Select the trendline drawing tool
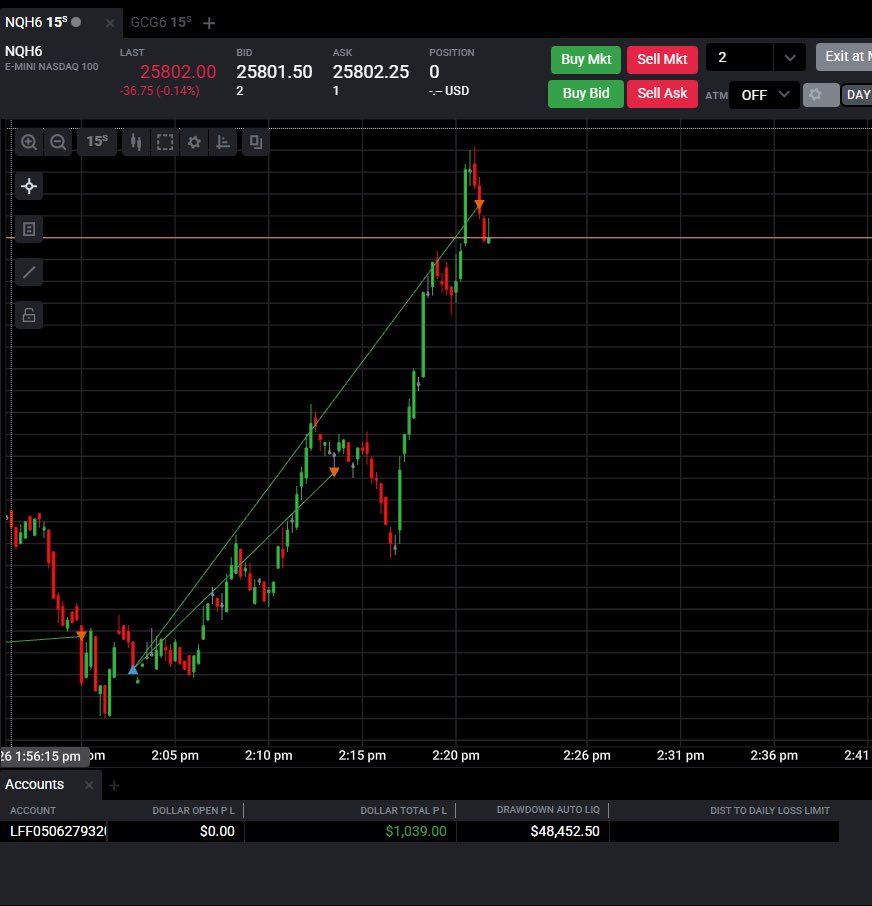Screen dimensions: 872x906 [x=29, y=272]
